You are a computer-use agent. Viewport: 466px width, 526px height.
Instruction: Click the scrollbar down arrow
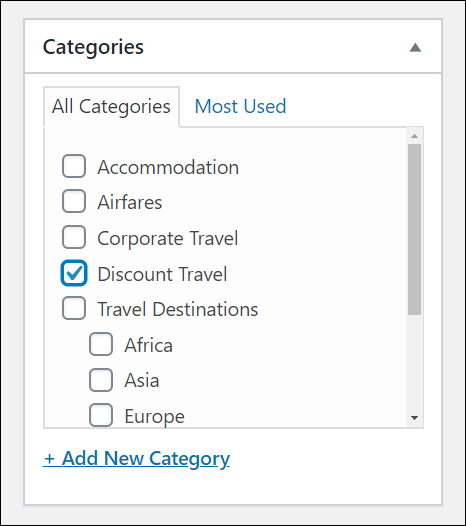[x=414, y=418]
